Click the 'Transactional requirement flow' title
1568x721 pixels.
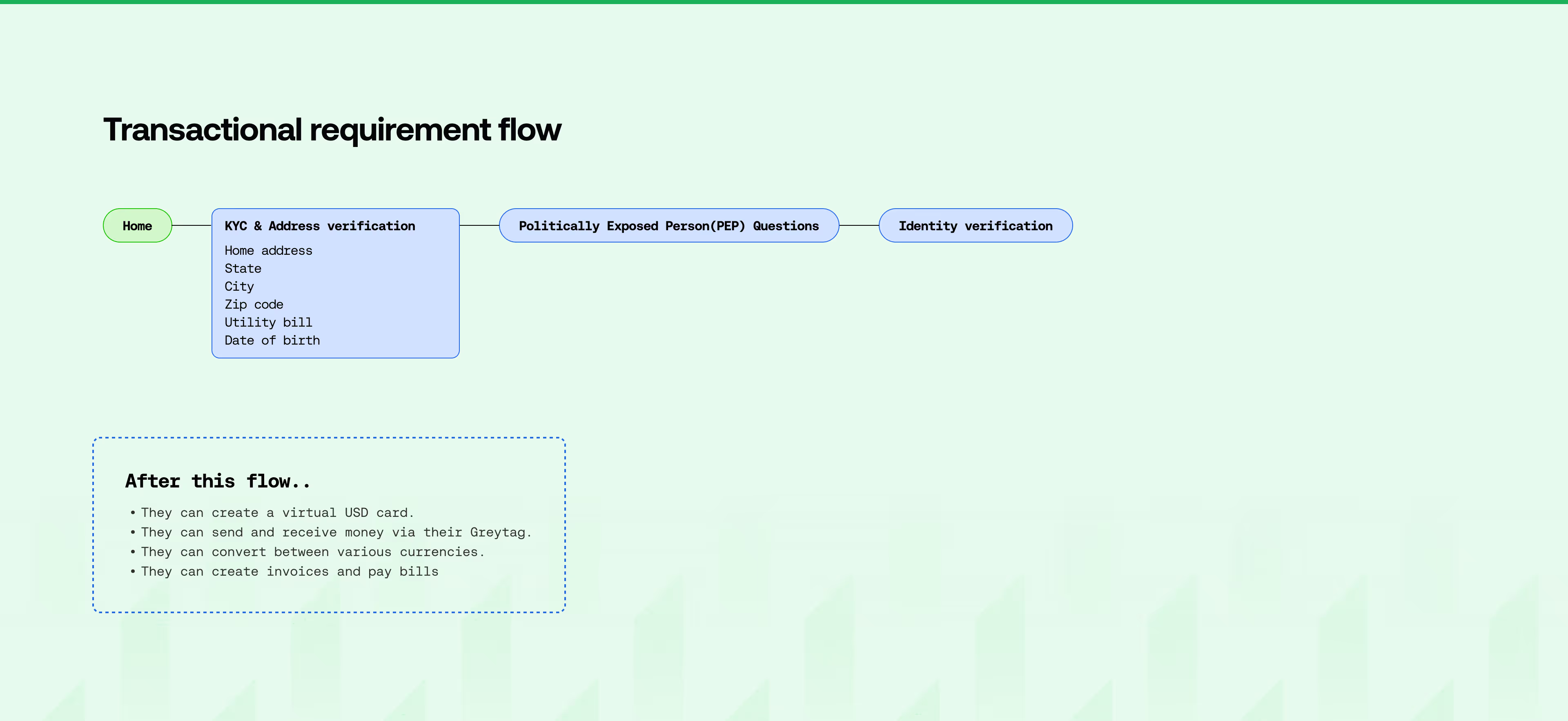point(332,130)
